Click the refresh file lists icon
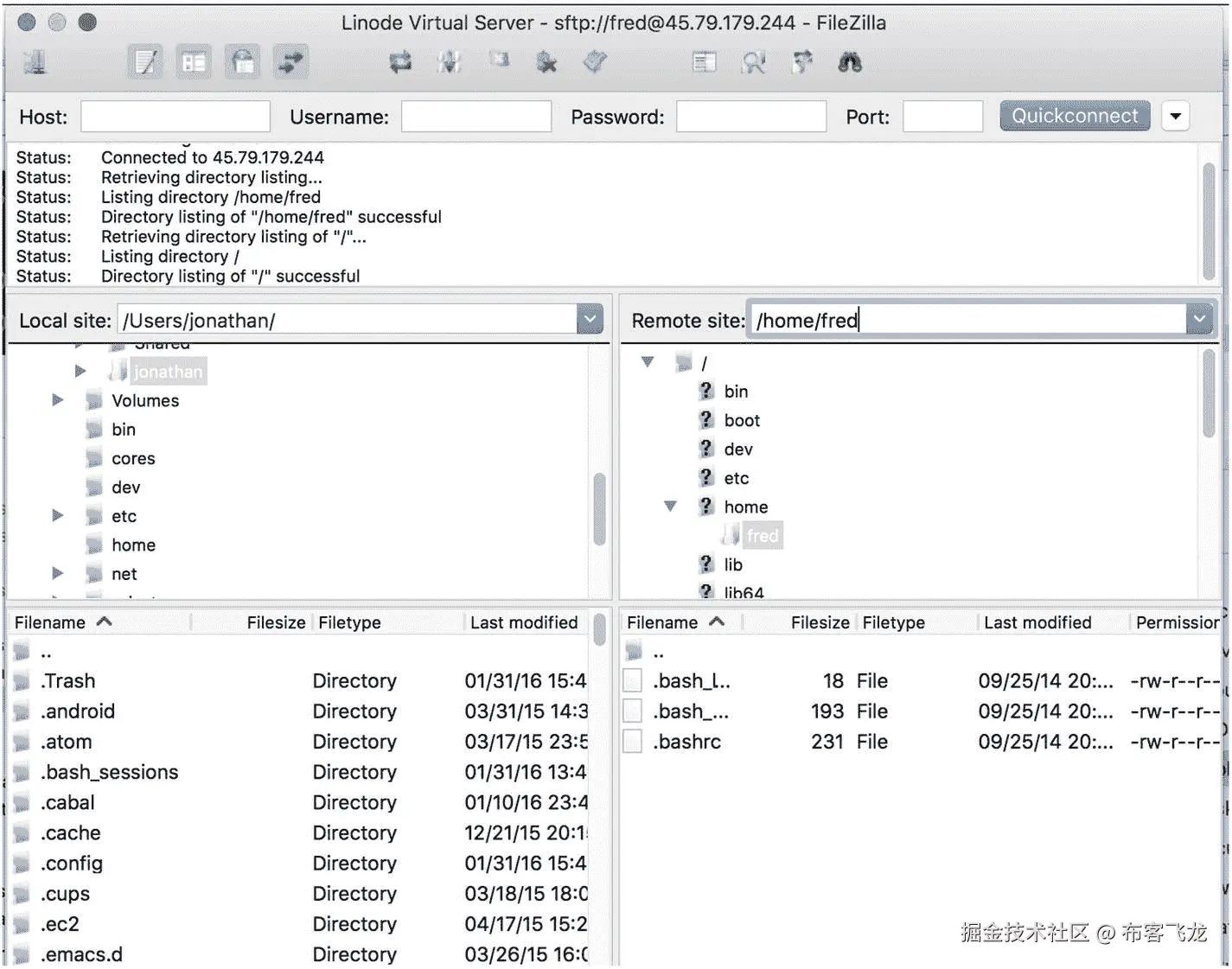Screen dimensions: 1232x969 [400, 62]
